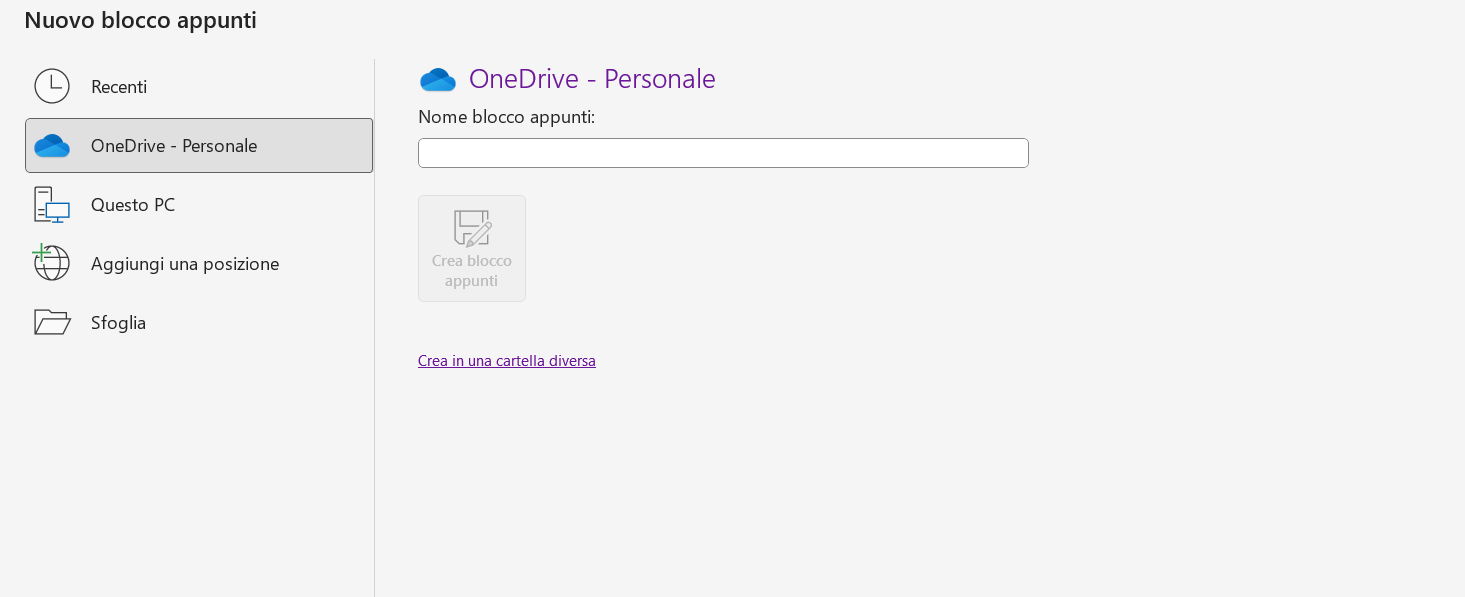Click the OneDrive - Personale heading

[592, 78]
